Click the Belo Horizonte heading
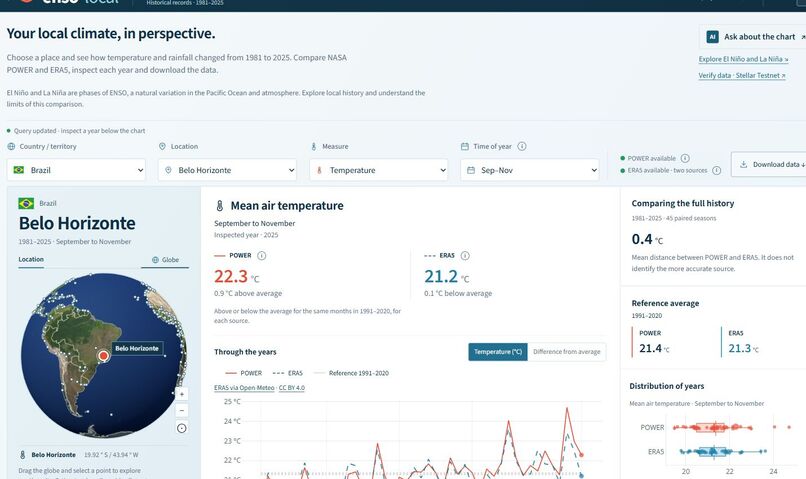Screen dimensions: 806x479 point(77,223)
